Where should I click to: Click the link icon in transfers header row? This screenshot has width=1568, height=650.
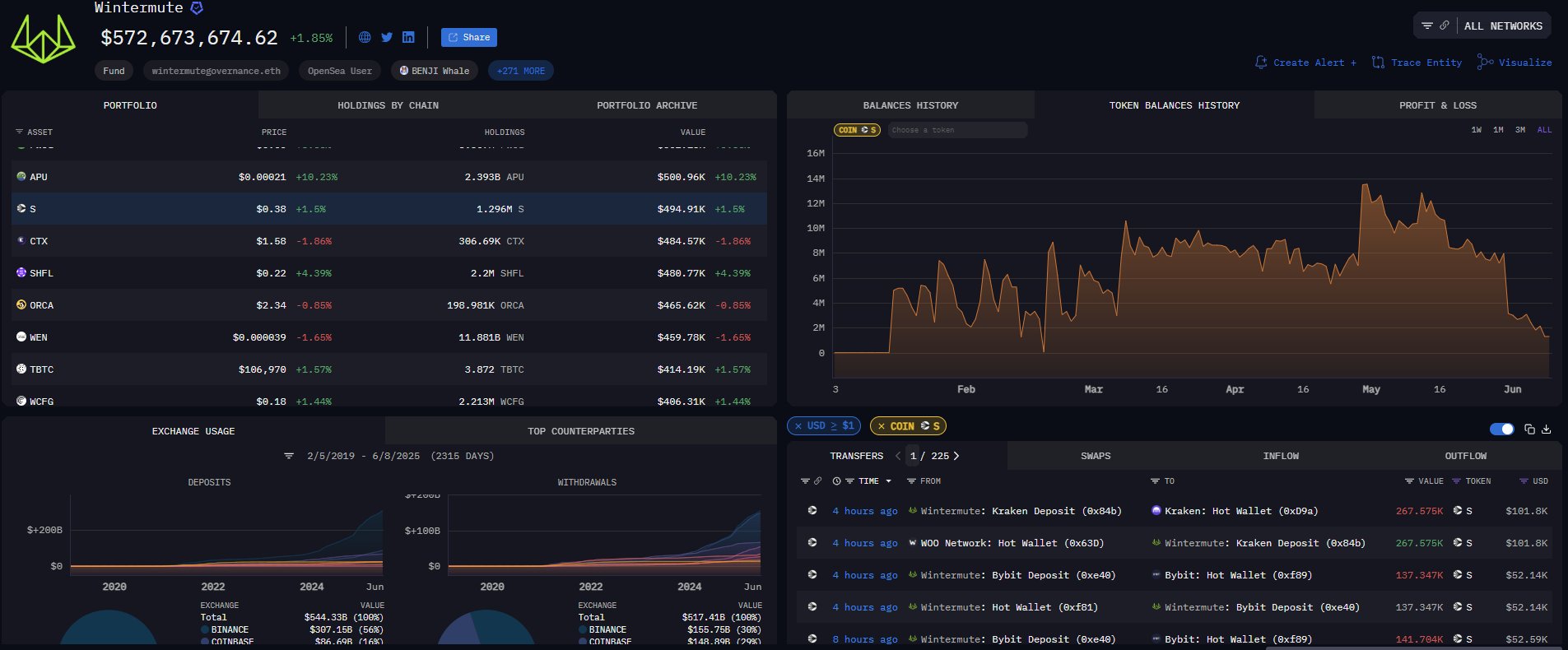click(x=817, y=481)
